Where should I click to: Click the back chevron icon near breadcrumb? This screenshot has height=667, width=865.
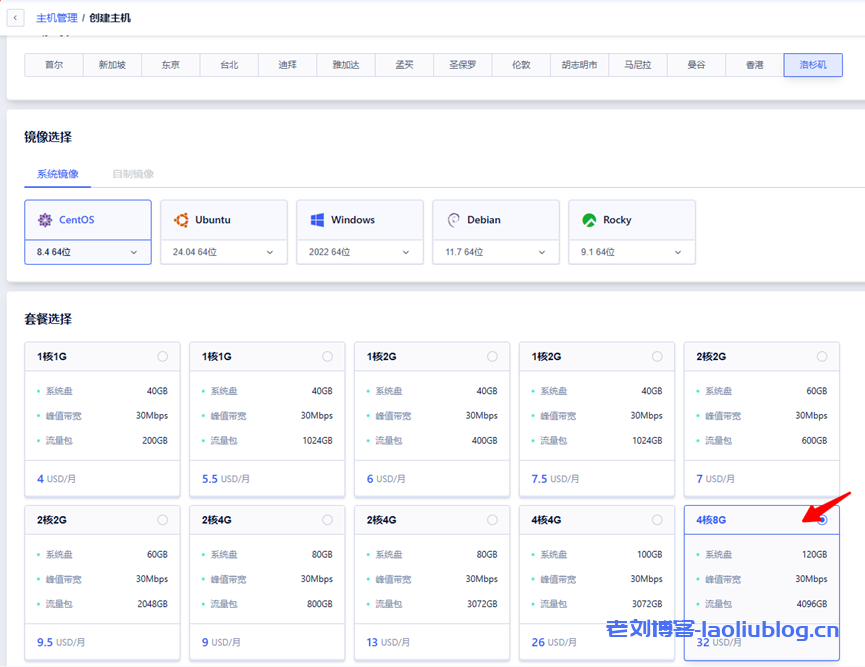pyautogui.click(x=14, y=17)
